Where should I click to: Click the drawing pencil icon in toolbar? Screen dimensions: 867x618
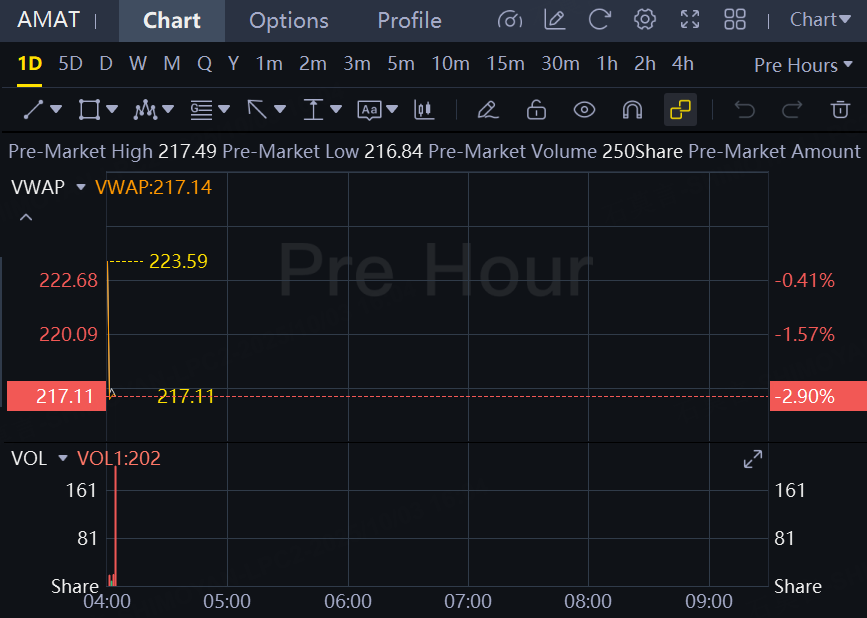488,109
